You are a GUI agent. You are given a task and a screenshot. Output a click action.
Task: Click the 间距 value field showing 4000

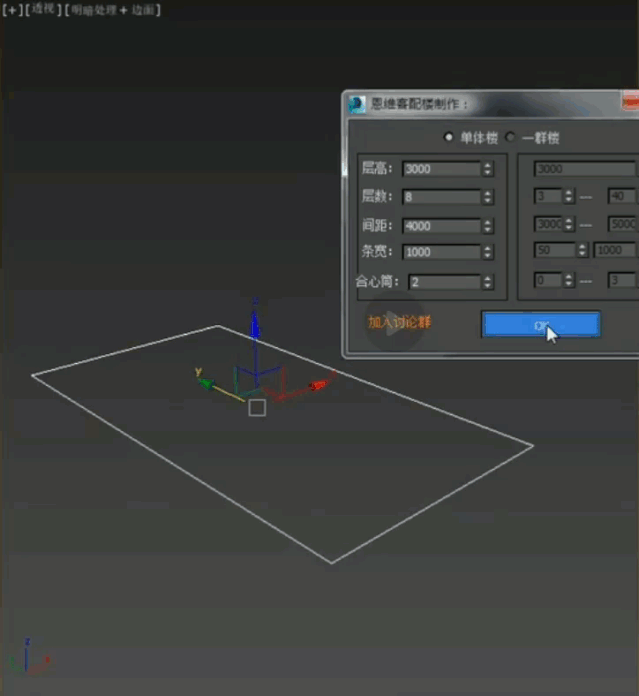pyautogui.click(x=442, y=226)
